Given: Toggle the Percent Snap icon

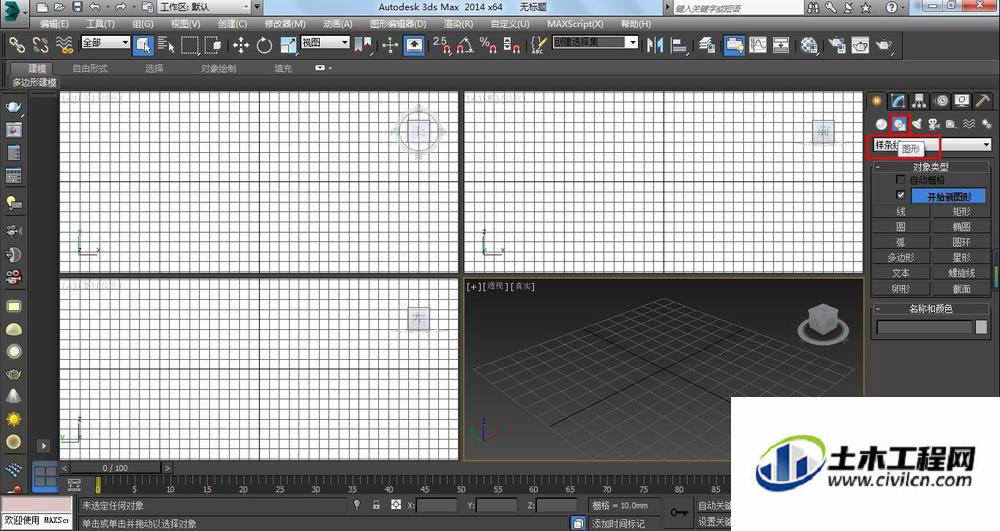Looking at the screenshot, I should point(489,45).
